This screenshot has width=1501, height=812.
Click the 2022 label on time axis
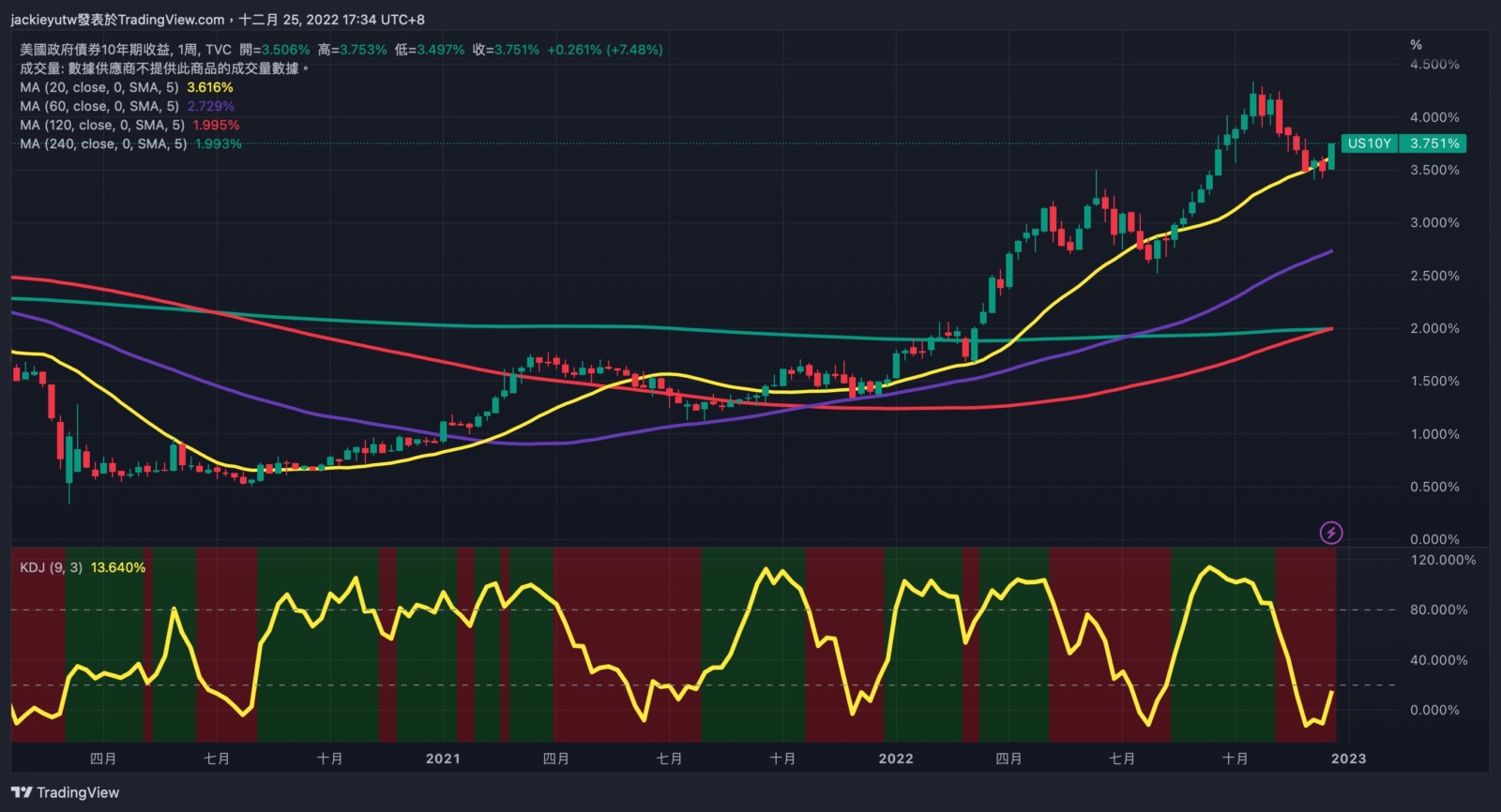[896, 759]
